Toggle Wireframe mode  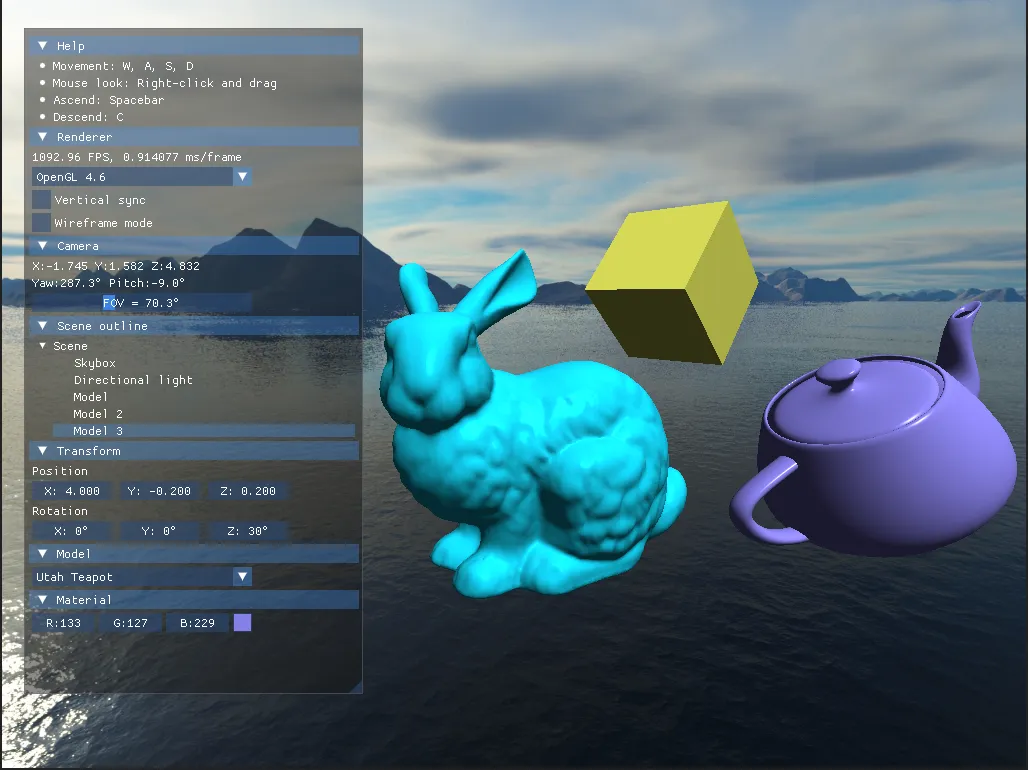(x=41, y=222)
